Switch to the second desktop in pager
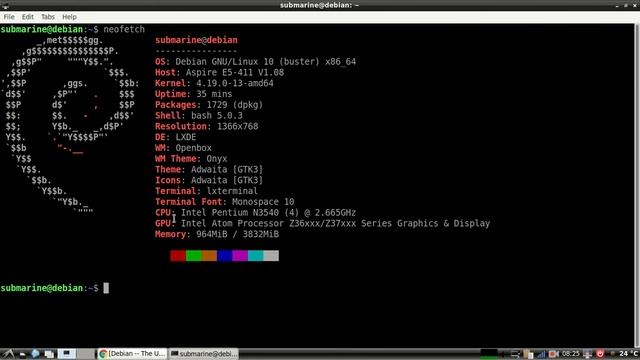 click(86, 353)
